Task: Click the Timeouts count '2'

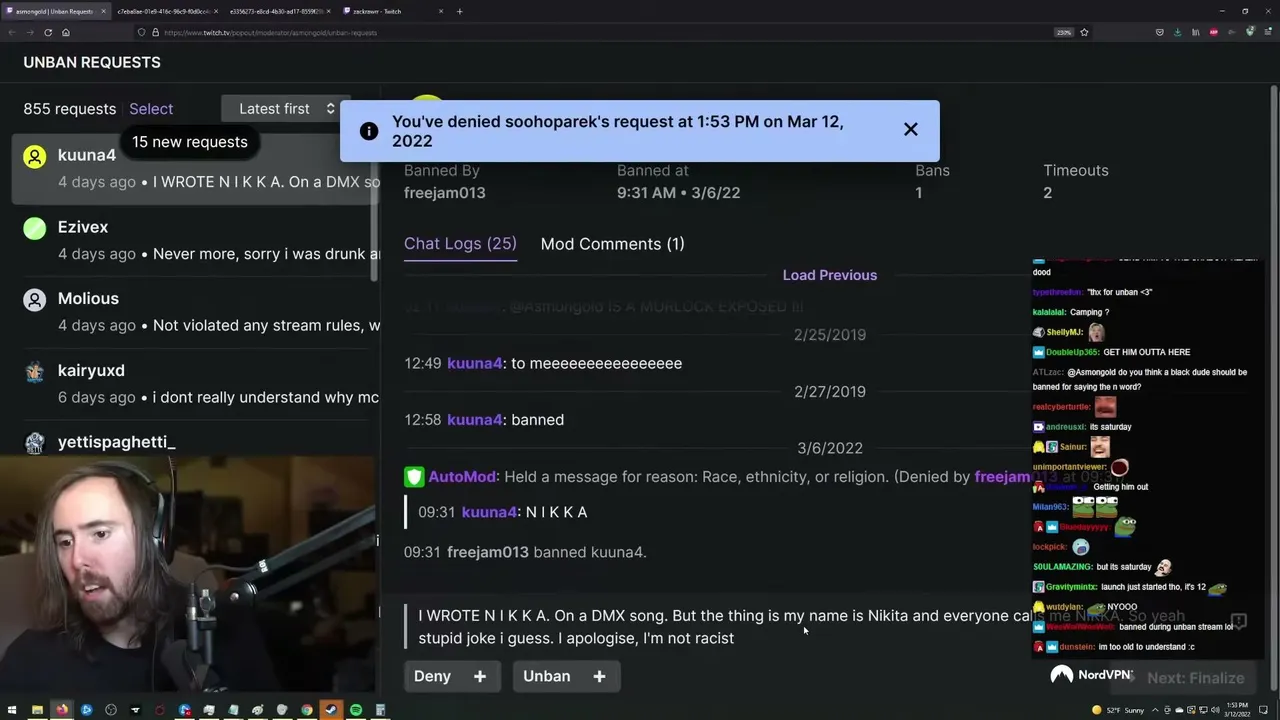Action: (1048, 193)
